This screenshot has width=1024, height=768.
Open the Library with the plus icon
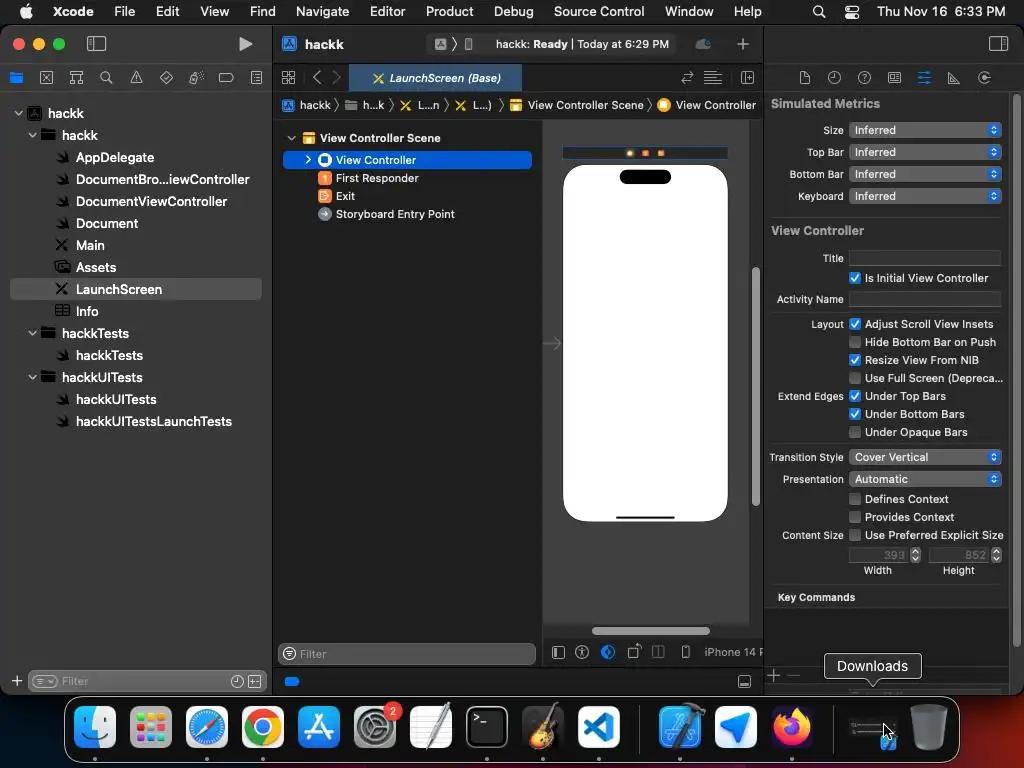(743, 44)
